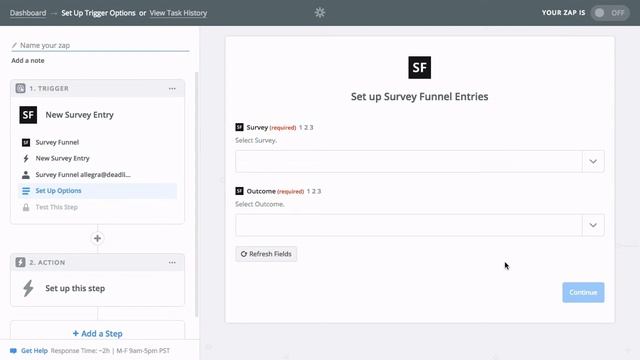This screenshot has width=640, height=360.
Task: Open the Trigger step options menu (three dots)
Action: point(172,89)
